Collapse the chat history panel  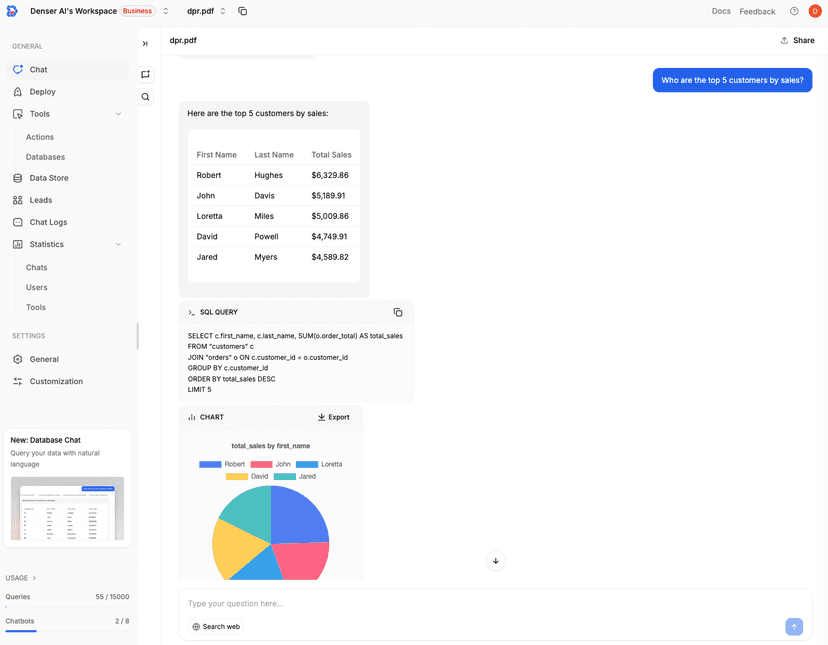click(145, 43)
